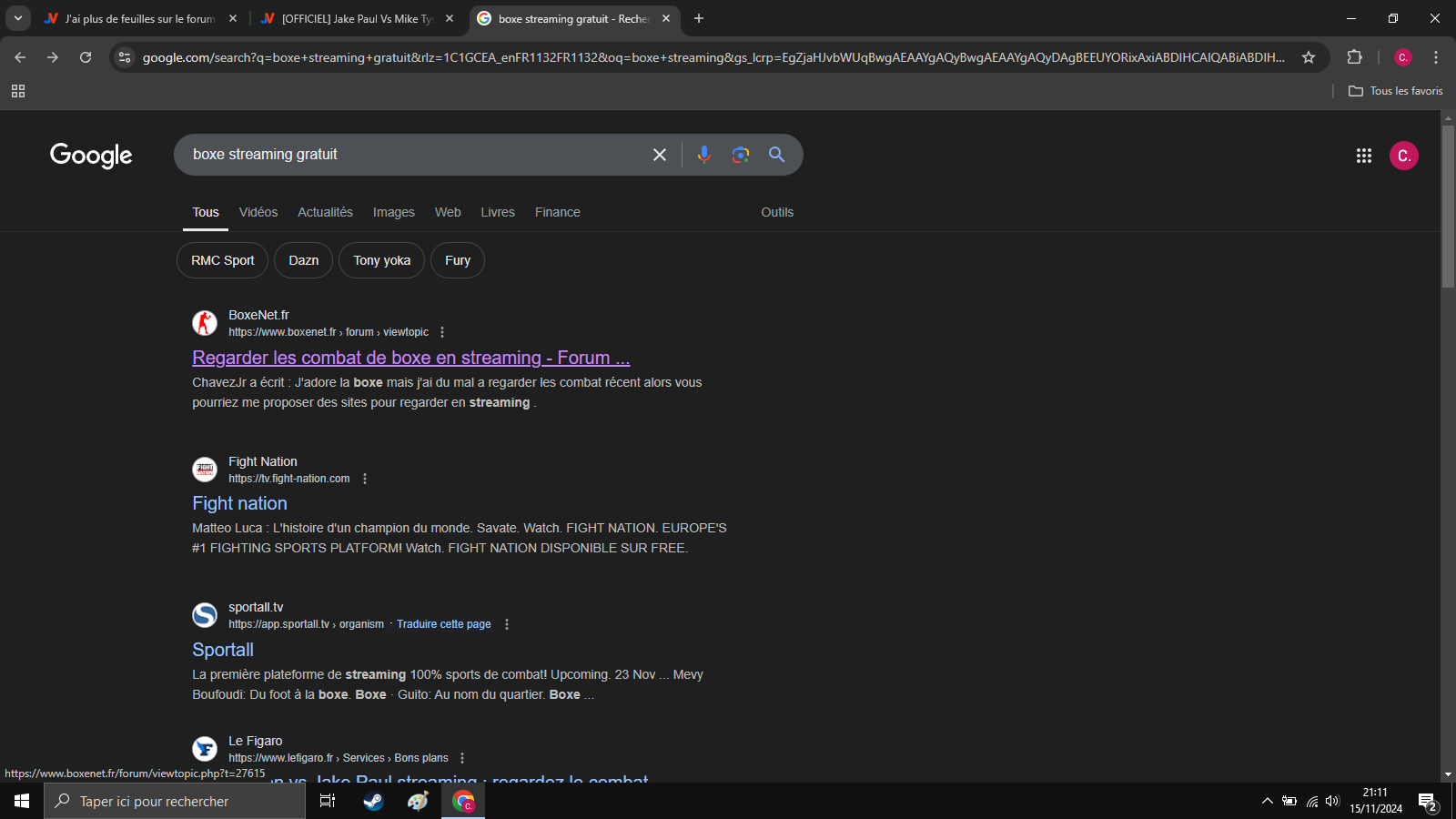
Task: Open the tab search dropdown arrow
Action: coord(18,18)
